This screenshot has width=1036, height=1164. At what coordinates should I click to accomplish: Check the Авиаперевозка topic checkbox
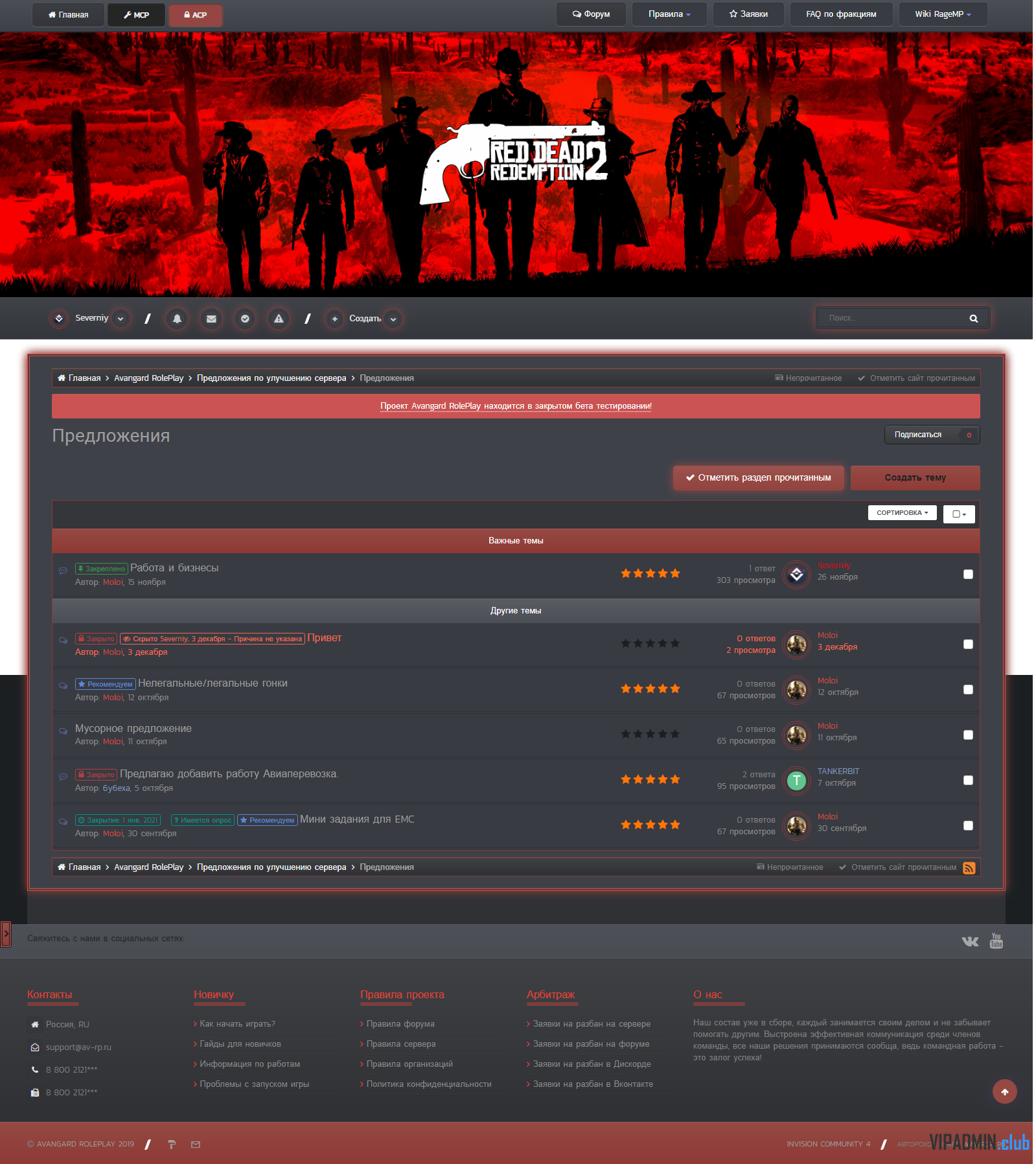tap(968, 780)
